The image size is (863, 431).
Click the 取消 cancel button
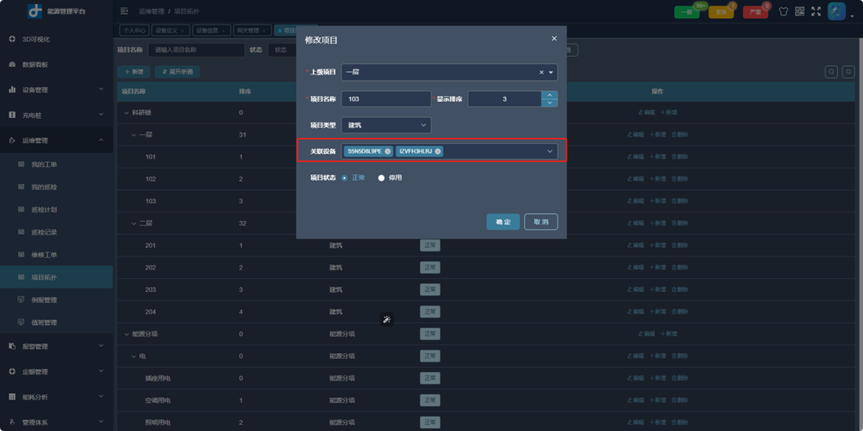coord(541,222)
